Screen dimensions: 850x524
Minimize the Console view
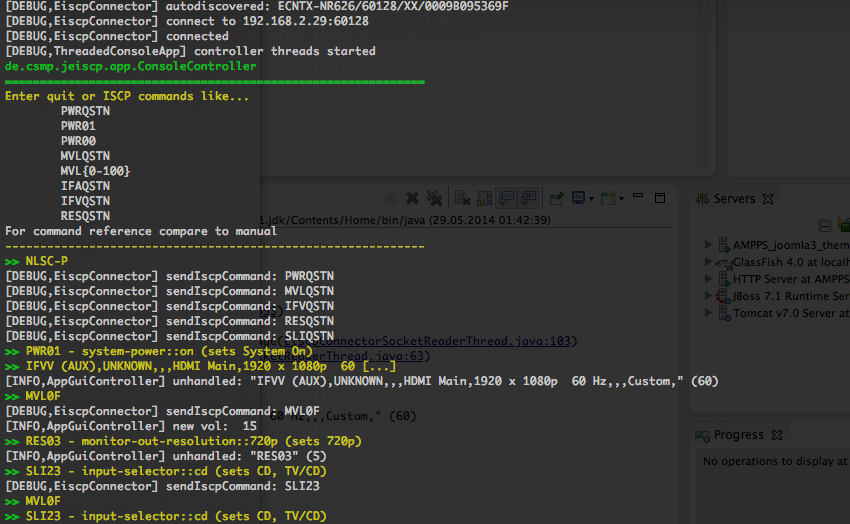click(638, 196)
